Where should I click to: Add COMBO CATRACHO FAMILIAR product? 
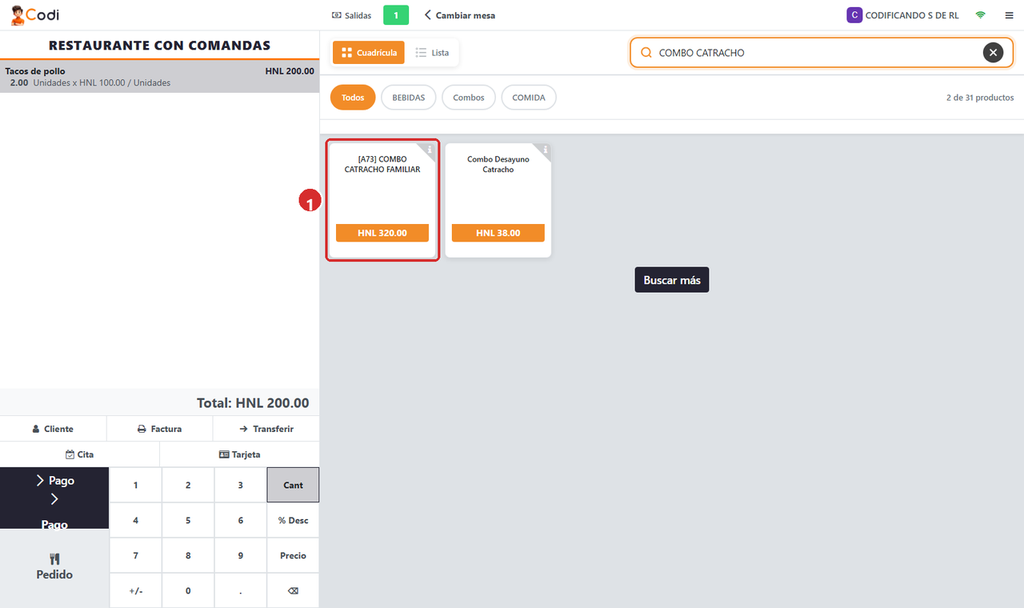coord(383,200)
